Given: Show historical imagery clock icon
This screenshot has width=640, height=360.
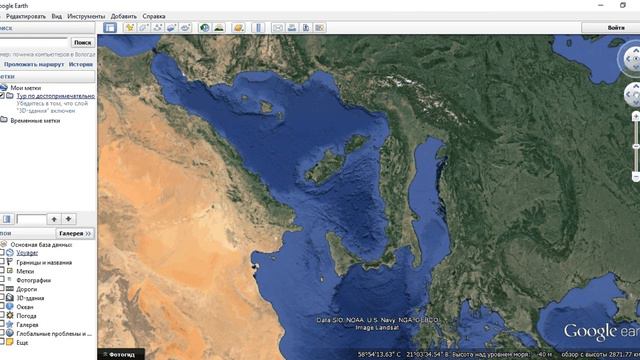Looking at the screenshot, I should point(204,27).
